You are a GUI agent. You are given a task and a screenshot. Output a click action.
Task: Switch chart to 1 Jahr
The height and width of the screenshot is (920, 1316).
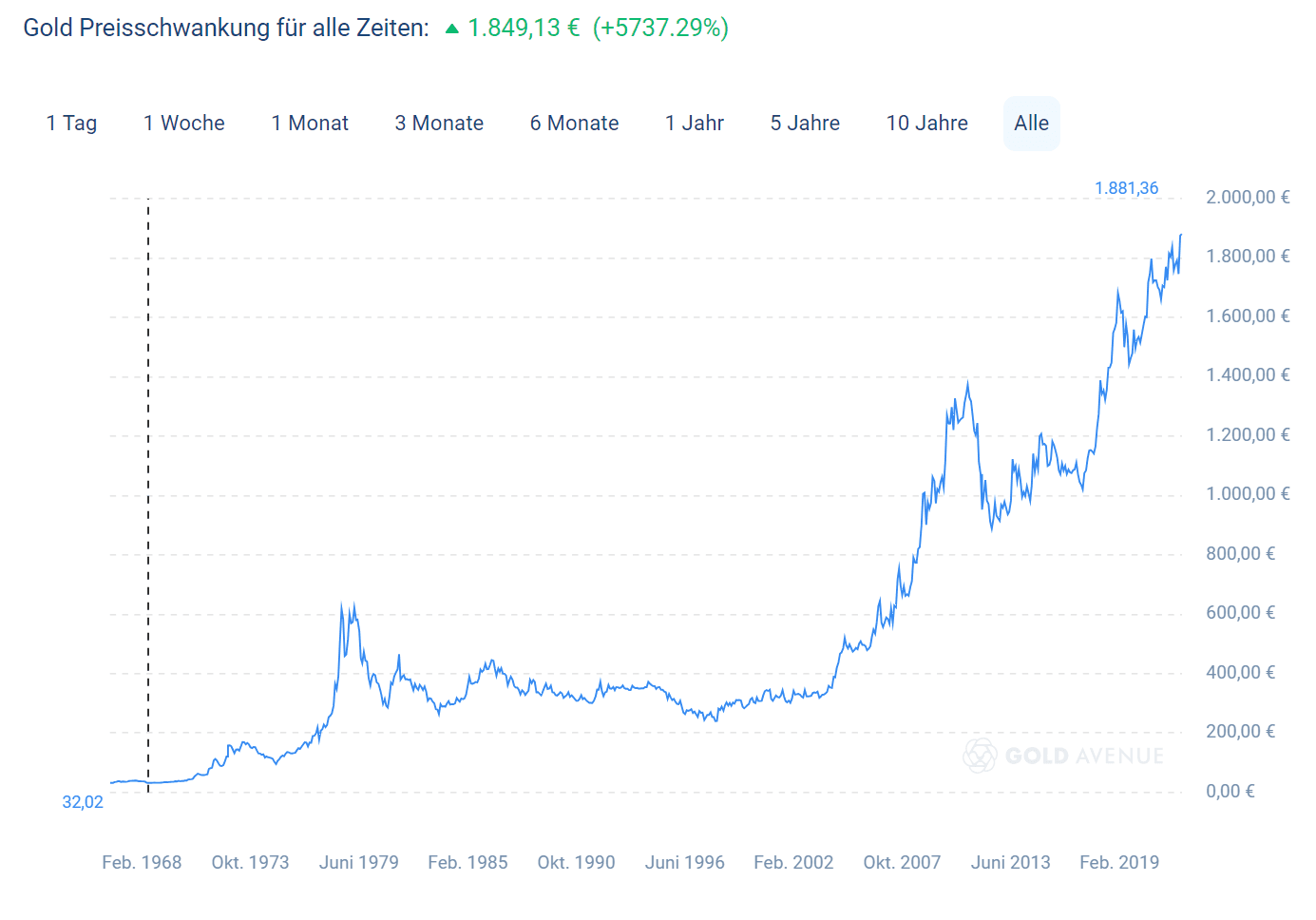[695, 124]
